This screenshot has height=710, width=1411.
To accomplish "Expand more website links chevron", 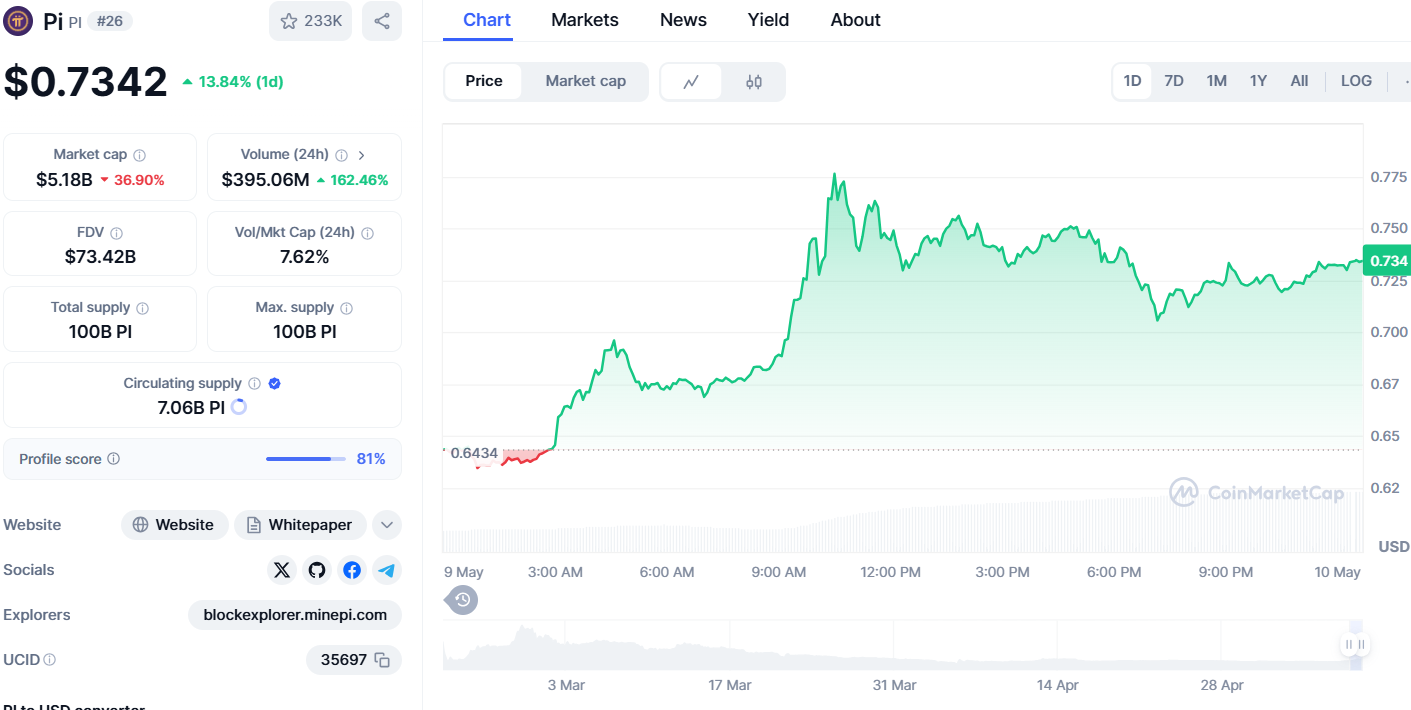I will 387,525.
